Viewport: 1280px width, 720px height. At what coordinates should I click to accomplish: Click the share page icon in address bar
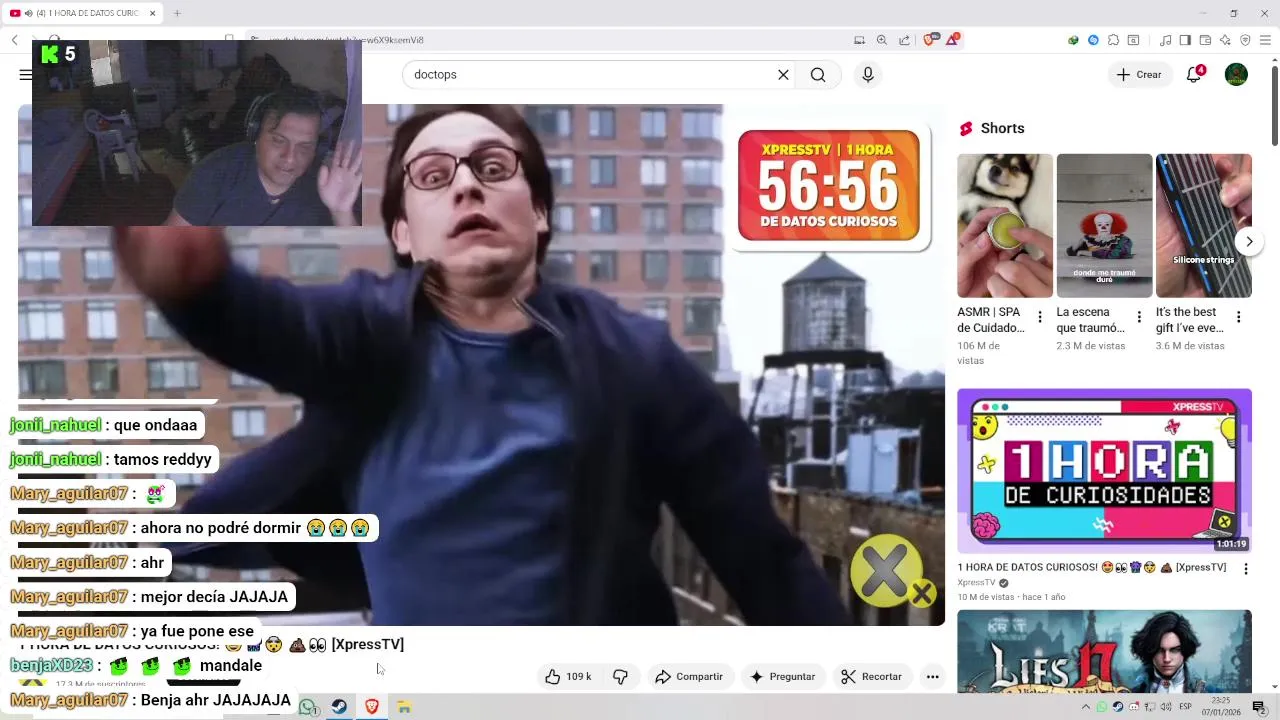point(905,40)
